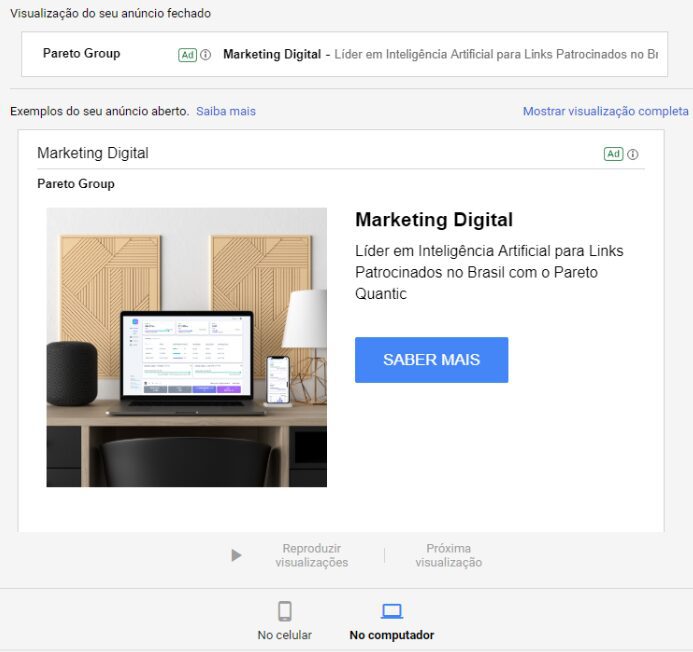Click the green Ad badge in the expanded ad header
The height and width of the screenshot is (652, 693).
(x=613, y=154)
